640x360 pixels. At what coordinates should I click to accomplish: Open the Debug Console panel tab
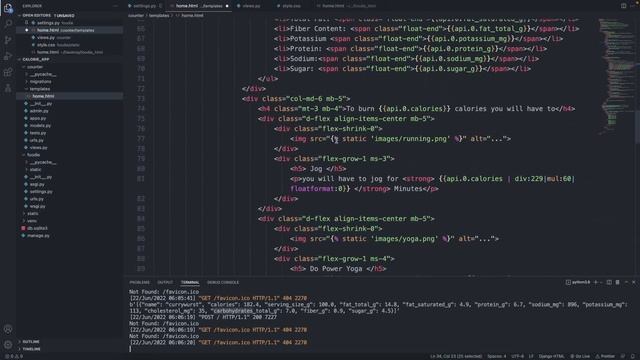pyautogui.click(x=223, y=282)
